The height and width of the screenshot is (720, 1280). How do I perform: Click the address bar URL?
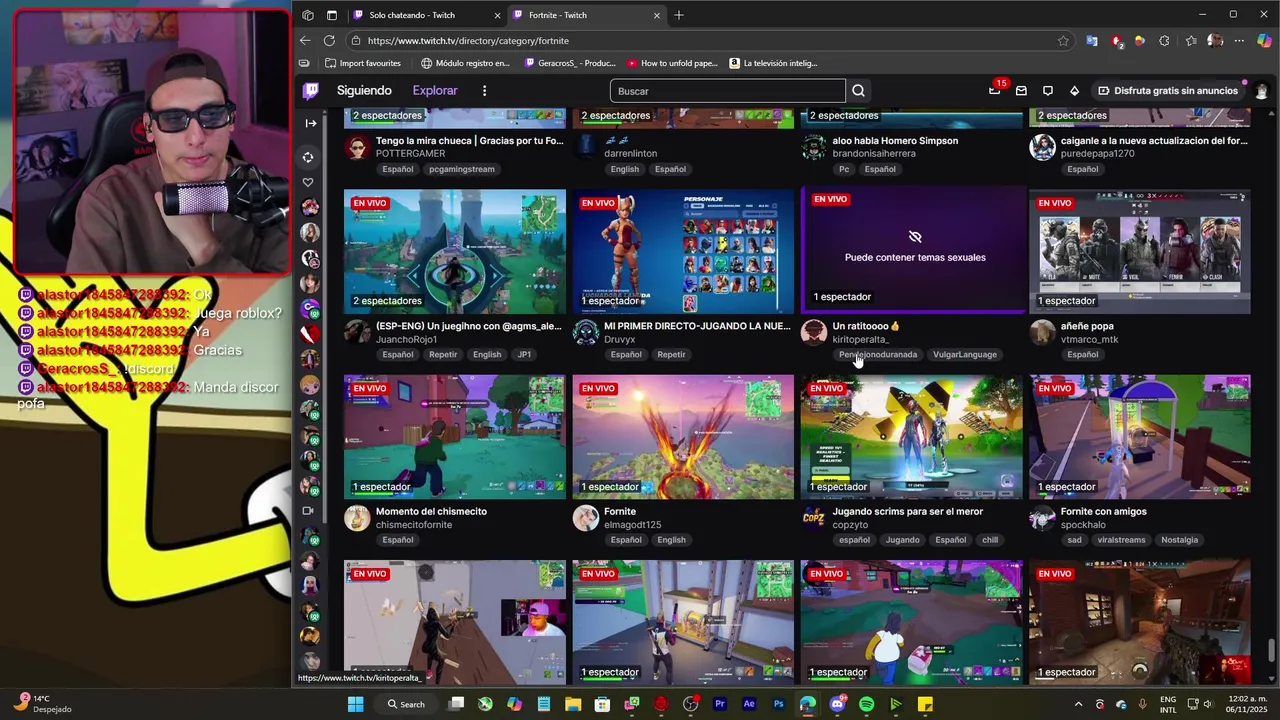pyautogui.click(x=468, y=41)
